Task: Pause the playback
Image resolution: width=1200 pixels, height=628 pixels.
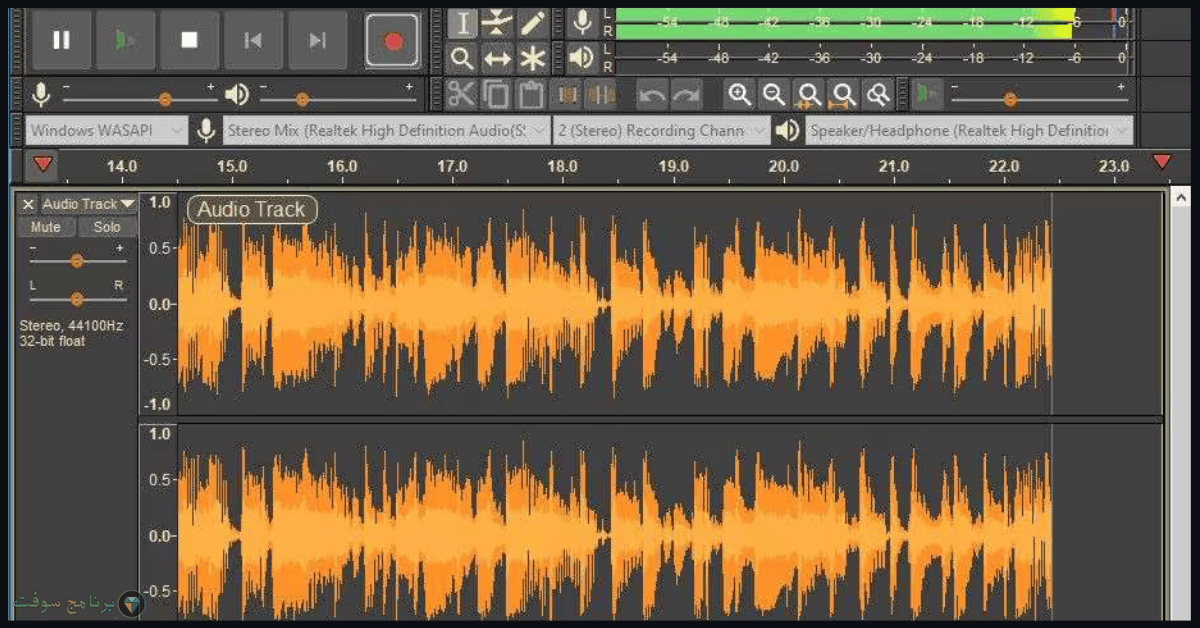Action: pos(61,41)
